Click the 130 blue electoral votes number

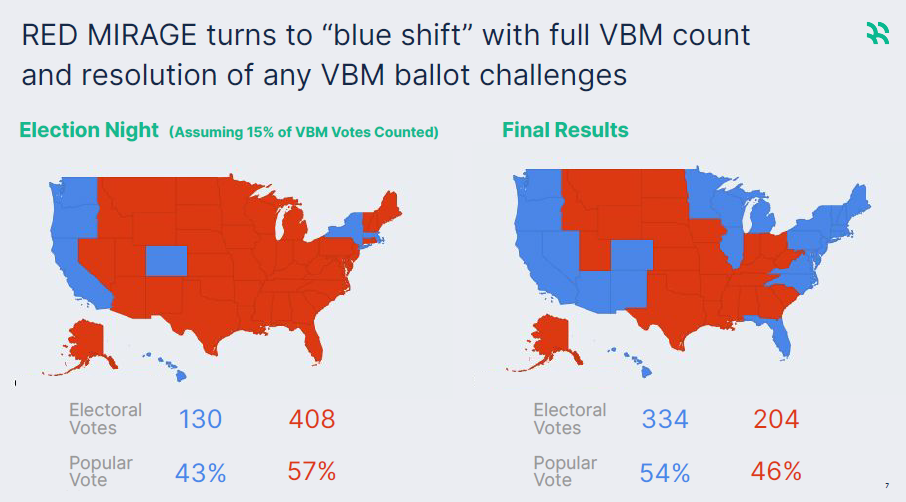click(x=200, y=419)
